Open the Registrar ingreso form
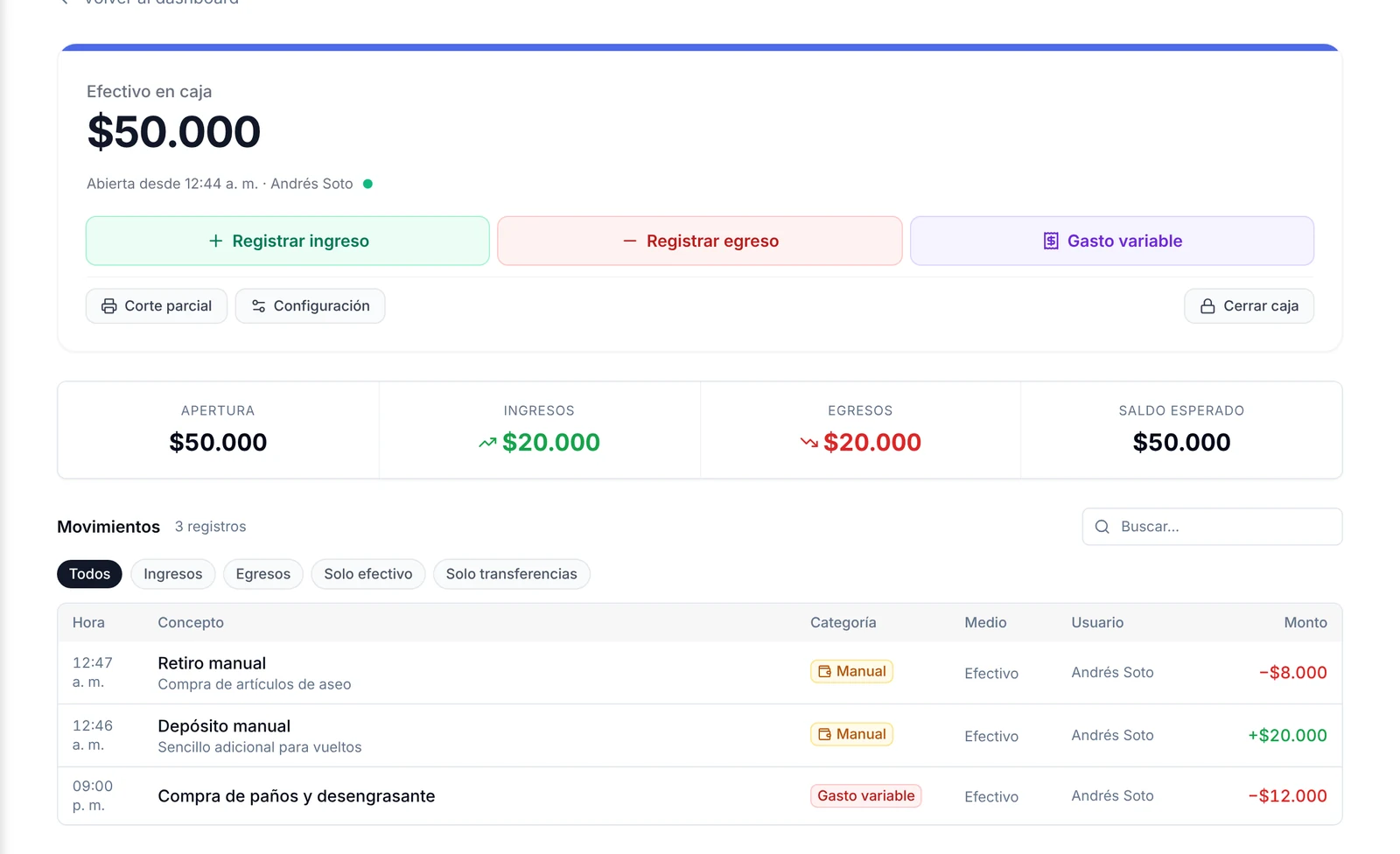The image size is (1400, 854). 288,241
